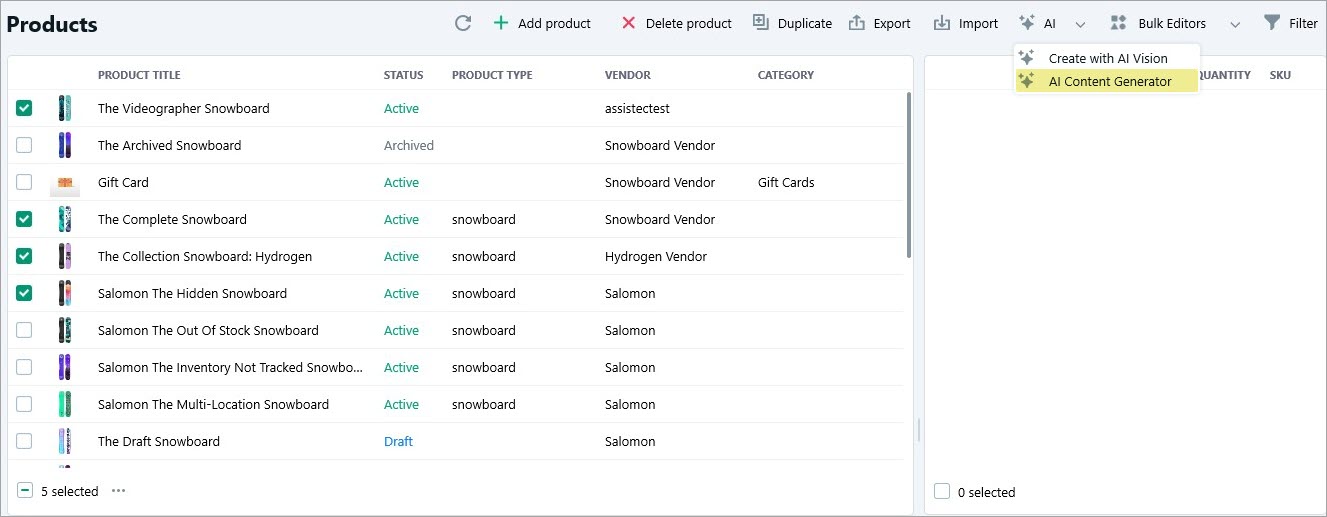The width and height of the screenshot is (1327, 517).
Task: Check The Draft Snowboard checkbox
Action: coord(24,441)
